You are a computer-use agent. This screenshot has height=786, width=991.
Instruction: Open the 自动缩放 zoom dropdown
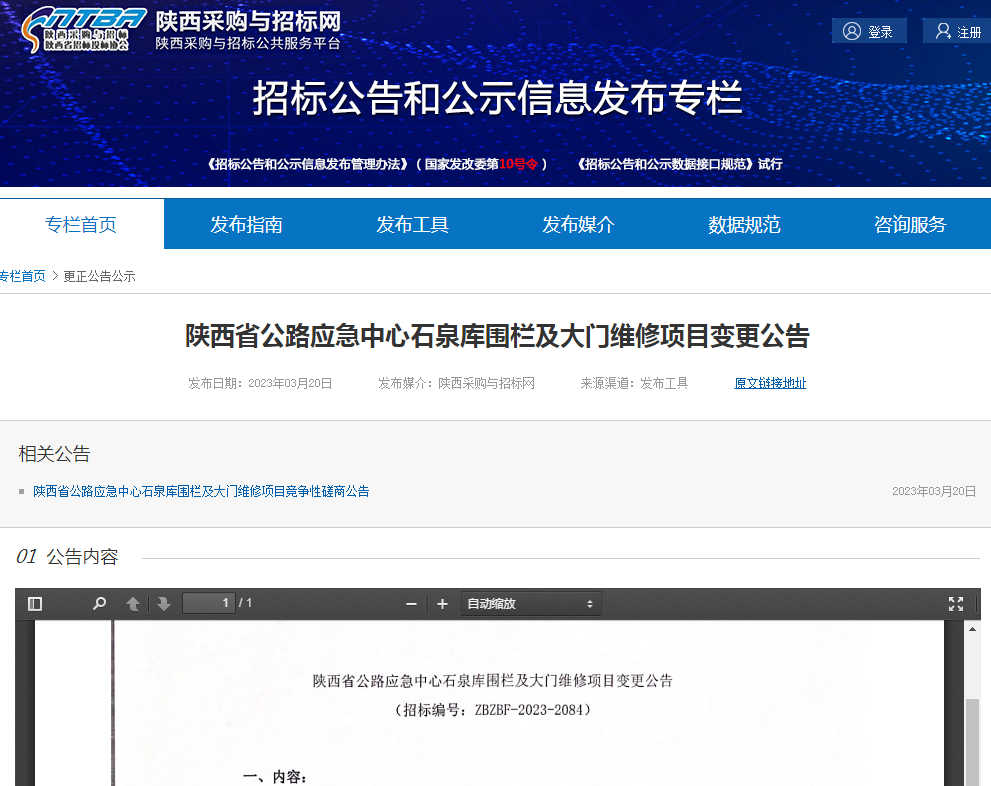coord(530,604)
